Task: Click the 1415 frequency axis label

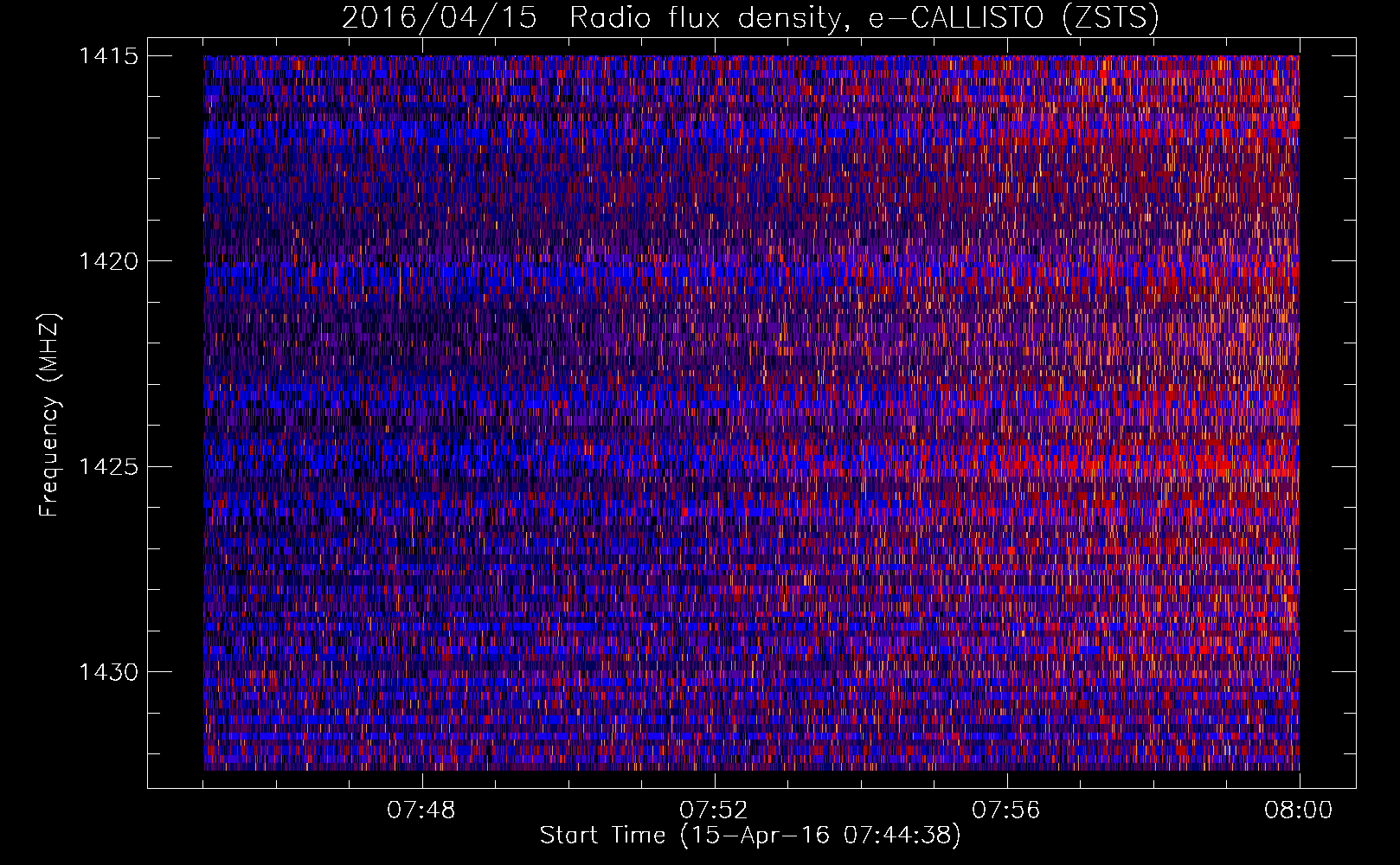Action: click(108, 56)
